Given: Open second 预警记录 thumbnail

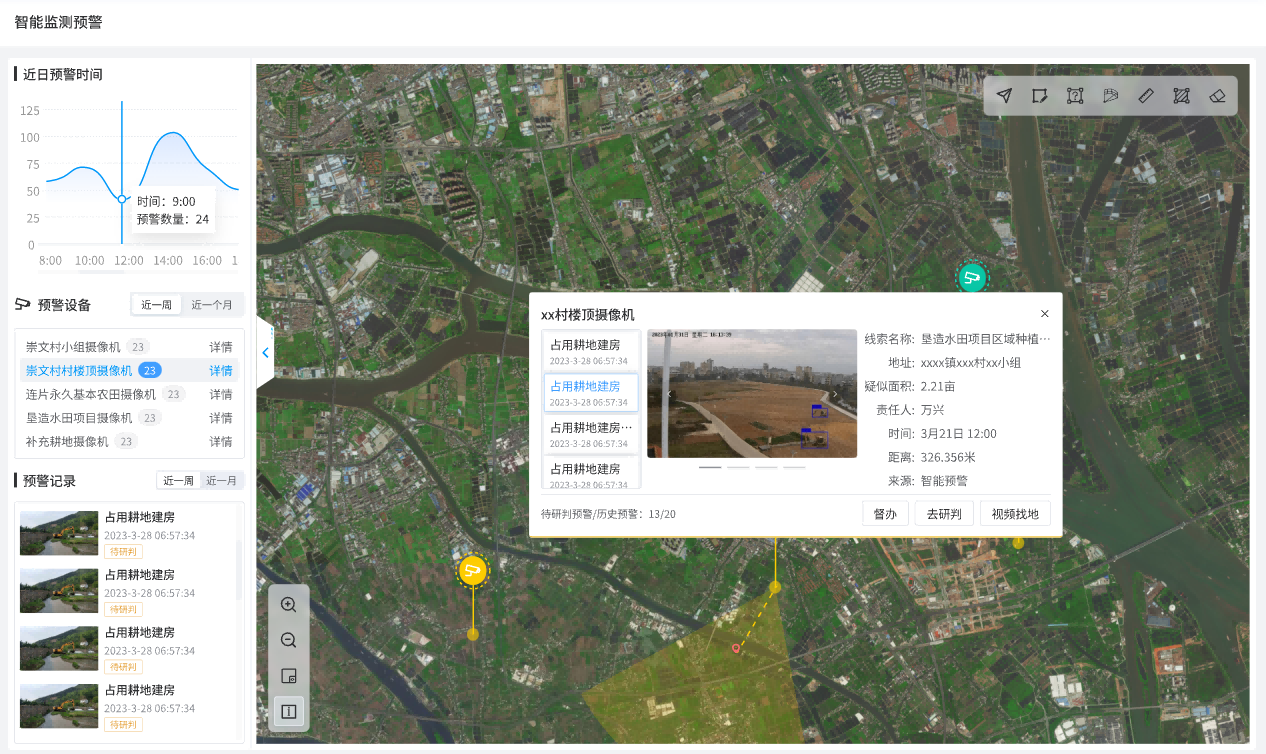Looking at the screenshot, I should tap(59, 591).
